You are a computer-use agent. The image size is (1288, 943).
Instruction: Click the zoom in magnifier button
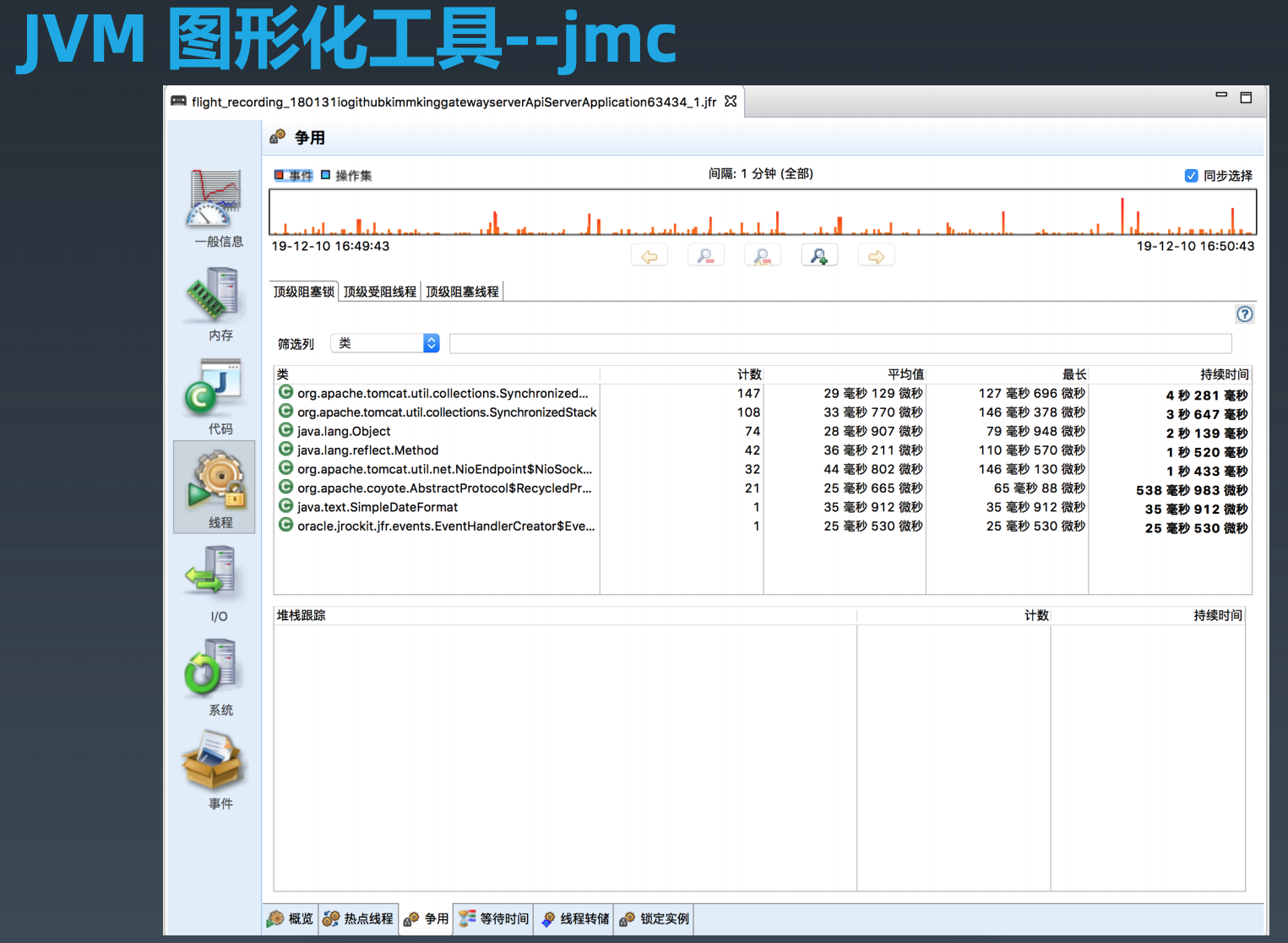[819, 256]
